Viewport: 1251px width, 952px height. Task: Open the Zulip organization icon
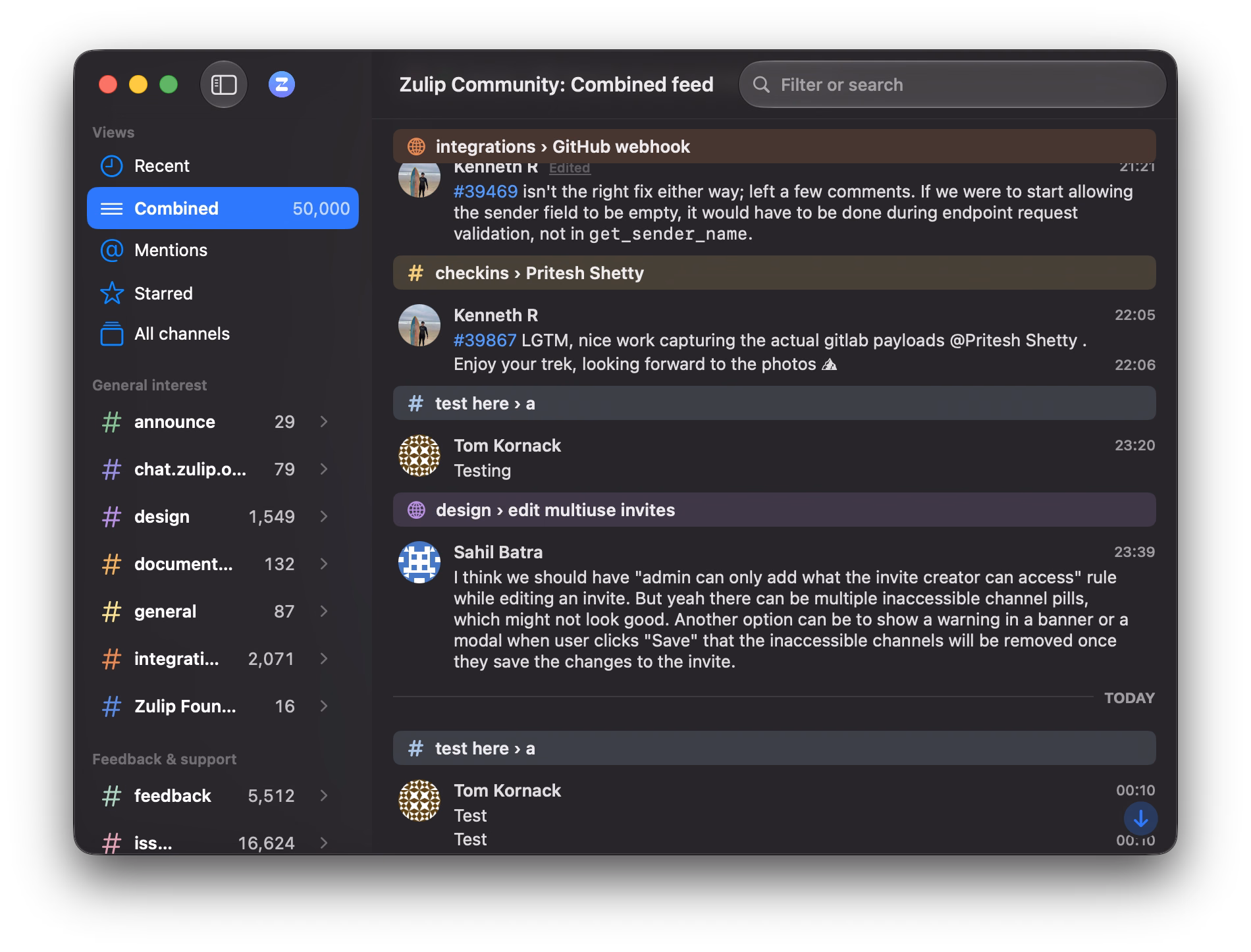coord(281,84)
